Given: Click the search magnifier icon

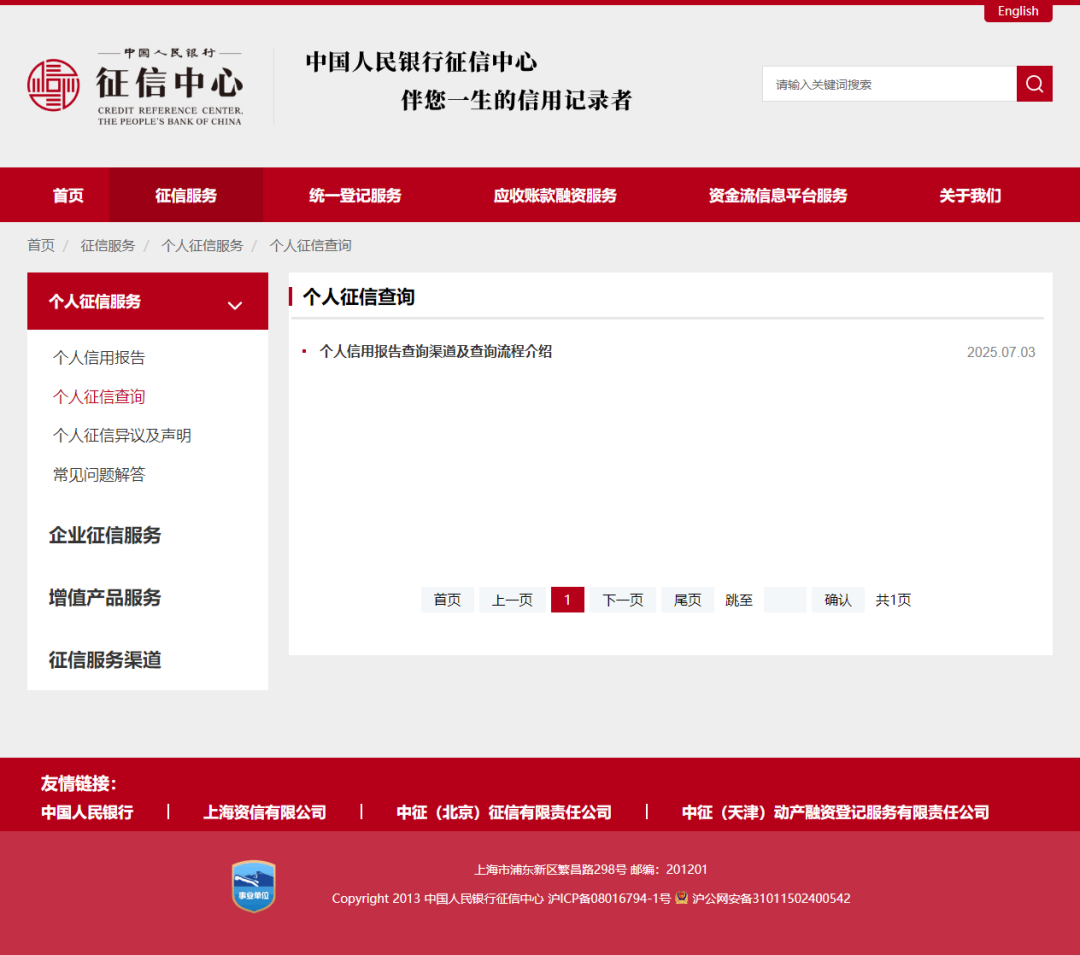Looking at the screenshot, I should (x=1034, y=84).
